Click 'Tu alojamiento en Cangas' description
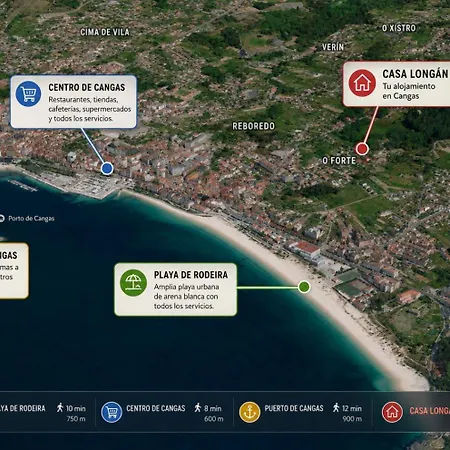Image resolution: width=450 pixels, height=450 pixels. (x=409, y=91)
